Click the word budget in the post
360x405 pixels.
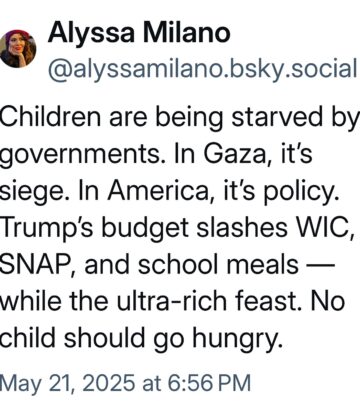145,228
